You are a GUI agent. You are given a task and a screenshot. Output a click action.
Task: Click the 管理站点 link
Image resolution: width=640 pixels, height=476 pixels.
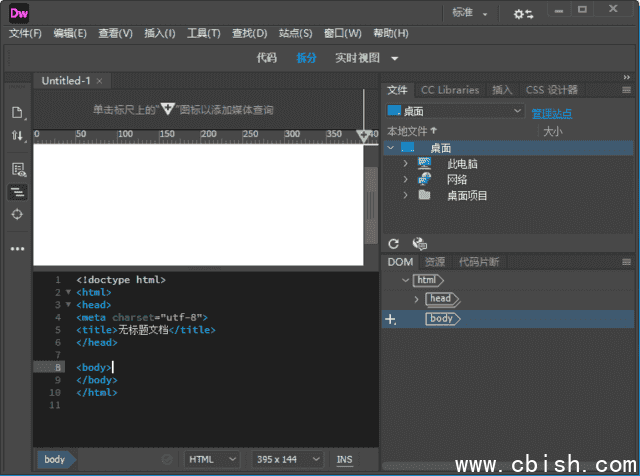[551, 113]
